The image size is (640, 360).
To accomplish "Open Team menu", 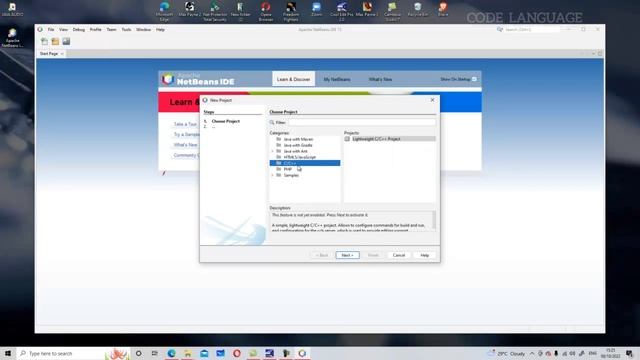I will (111, 30).
